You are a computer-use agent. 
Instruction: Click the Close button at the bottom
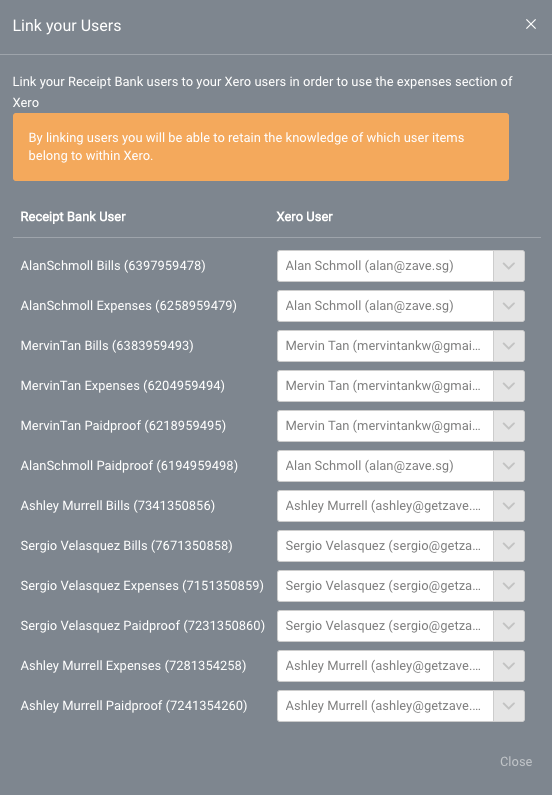516,762
